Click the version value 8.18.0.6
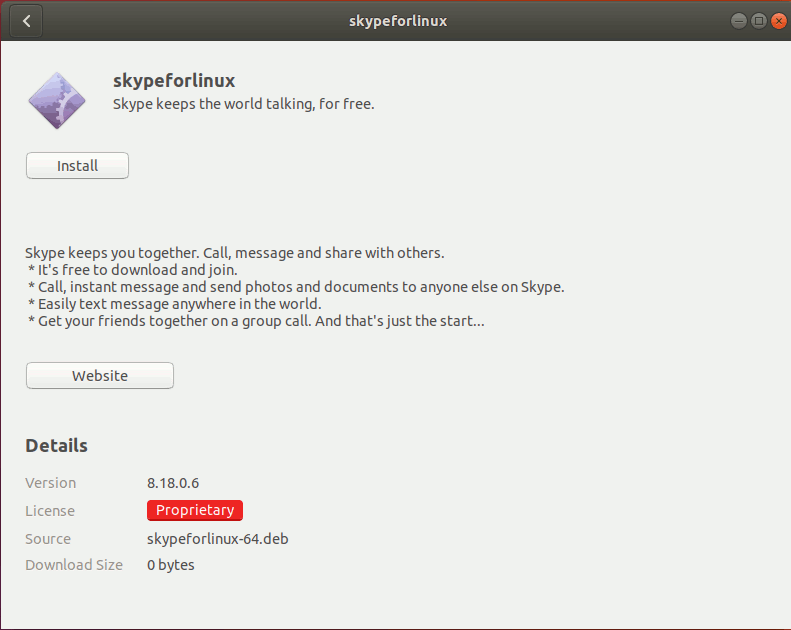The width and height of the screenshot is (791, 630). 173,483
